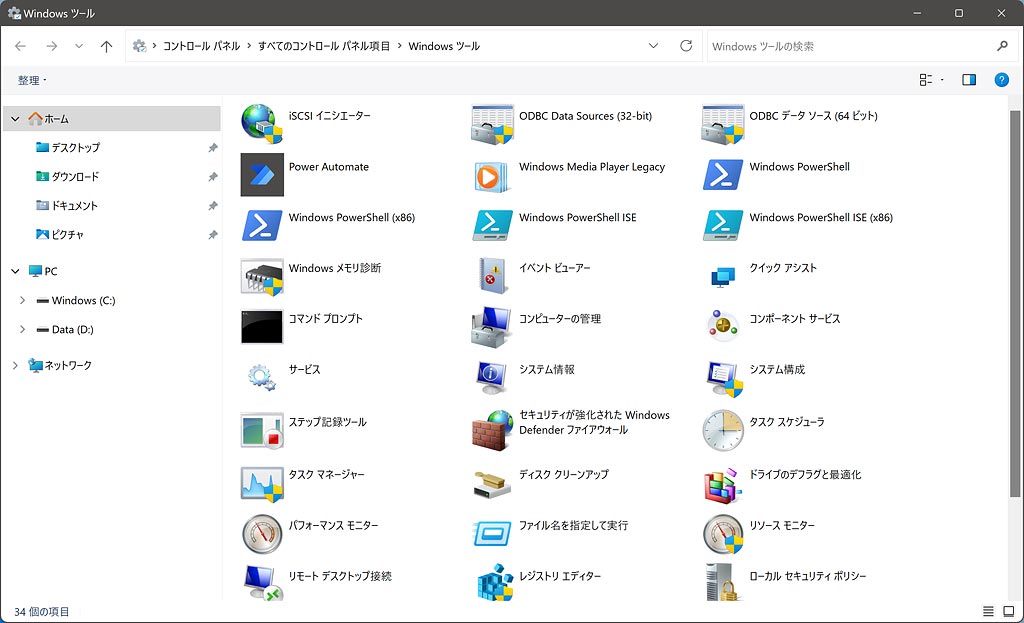Open the iSCSI イニシエーター icon
1024x623 pixels.
(x=262, y=123)
